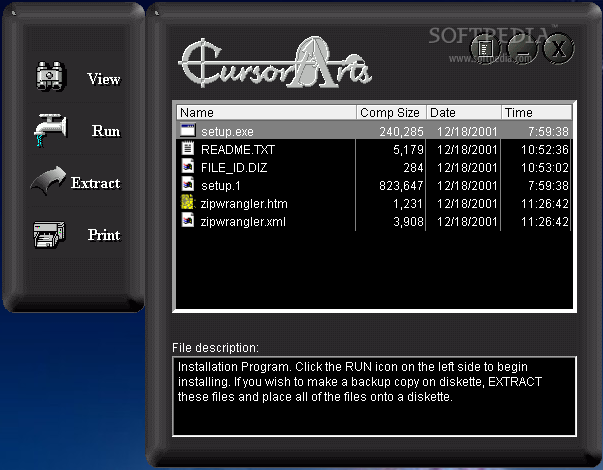Select the zipwrangler.xml file name
Screen dimensions: 603x470
(x=243, y=222)
